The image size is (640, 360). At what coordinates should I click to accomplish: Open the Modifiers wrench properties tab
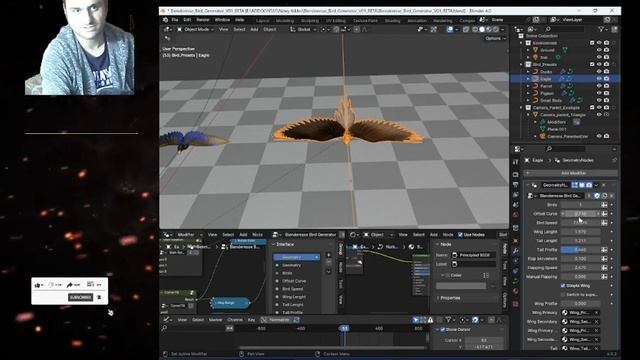(x=516, y=251)
